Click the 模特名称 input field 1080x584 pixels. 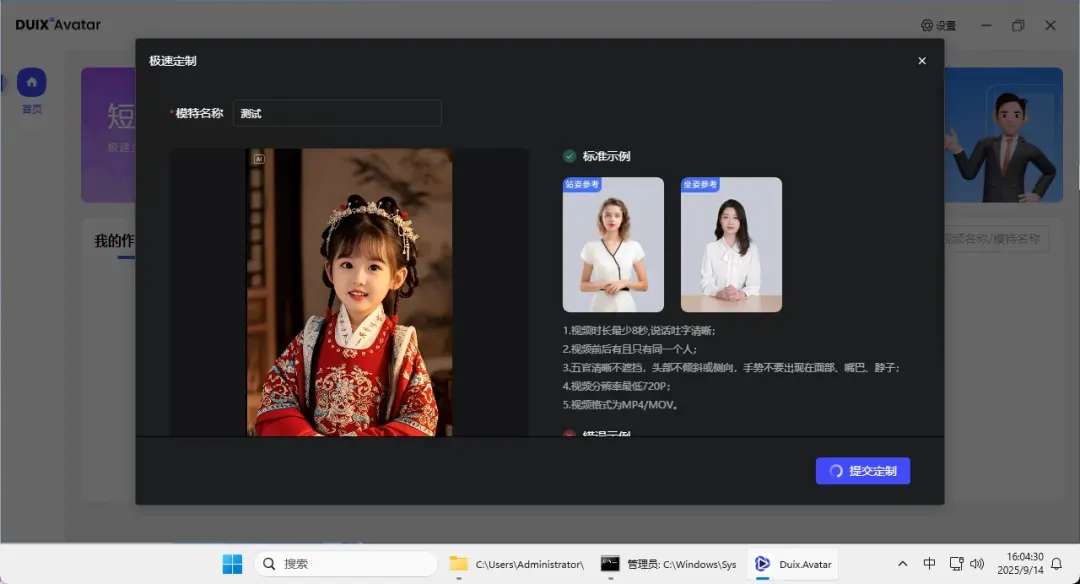(x=337, y=114)
